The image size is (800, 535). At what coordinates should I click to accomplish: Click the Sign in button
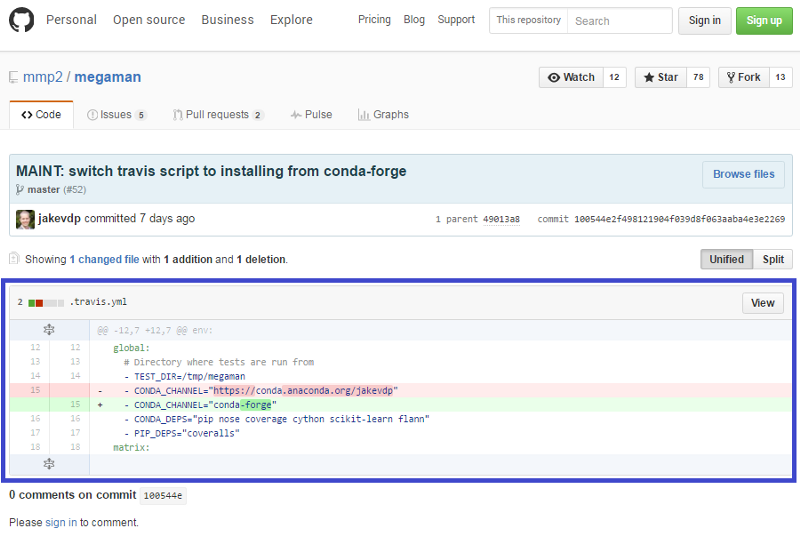pos(705,21)
